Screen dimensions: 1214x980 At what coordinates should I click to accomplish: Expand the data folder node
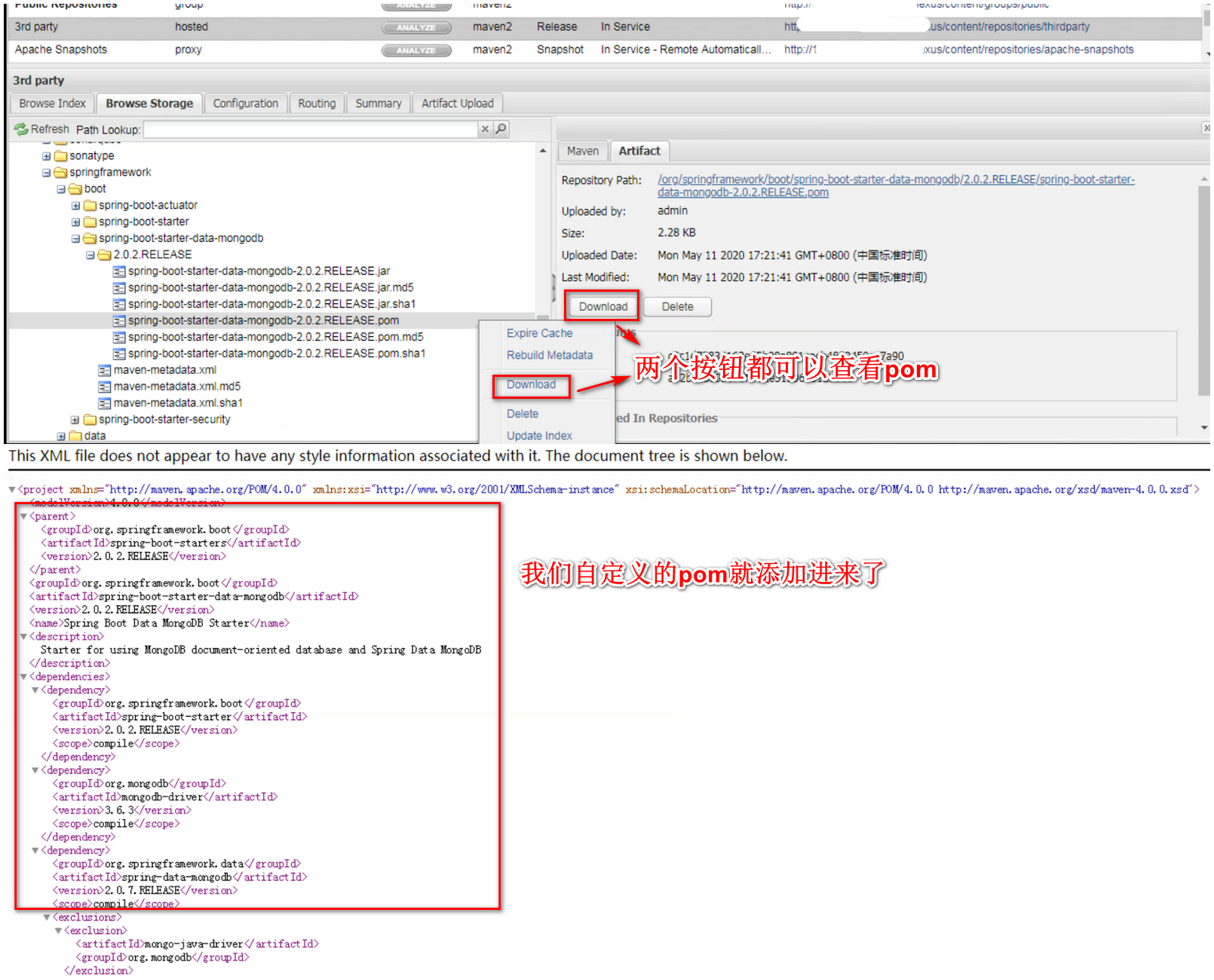click(x=61, y=436)
